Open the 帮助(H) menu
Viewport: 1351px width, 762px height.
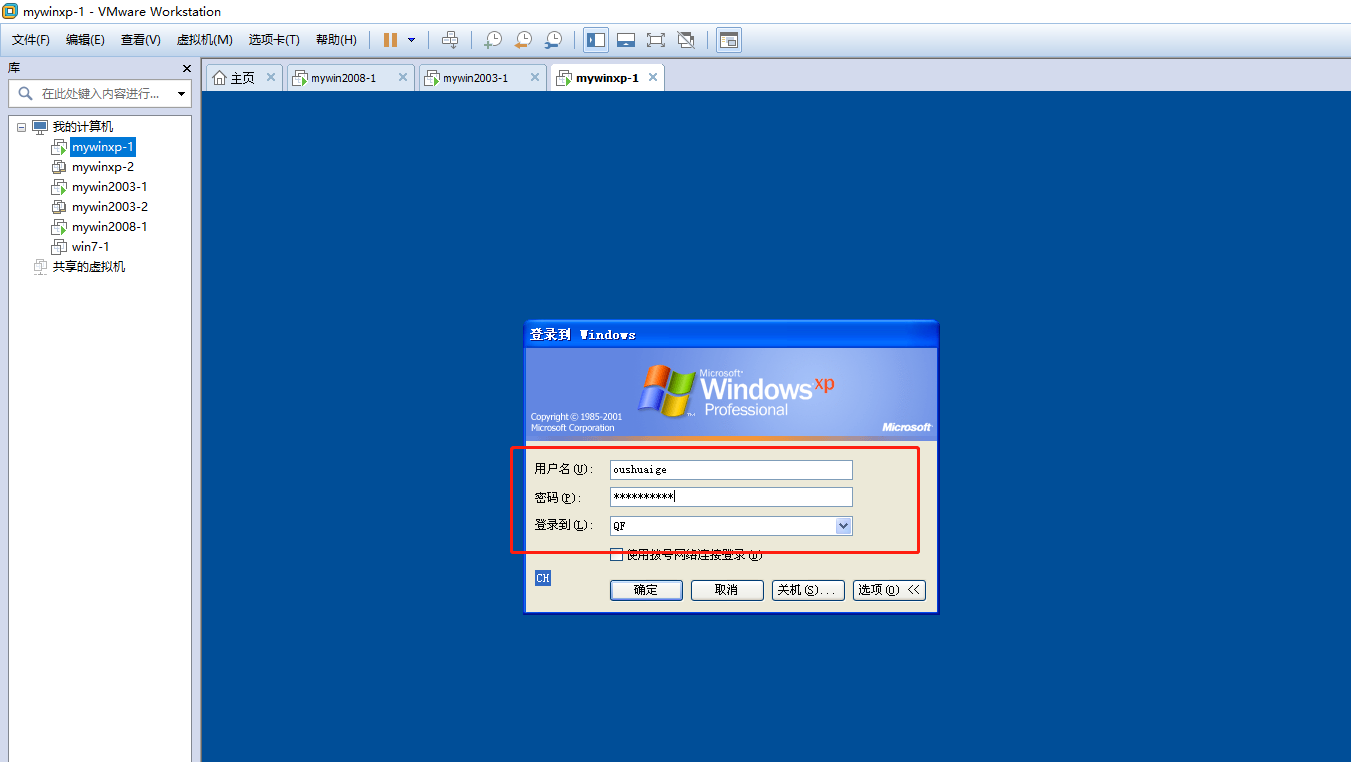click(x=336, y=40)
